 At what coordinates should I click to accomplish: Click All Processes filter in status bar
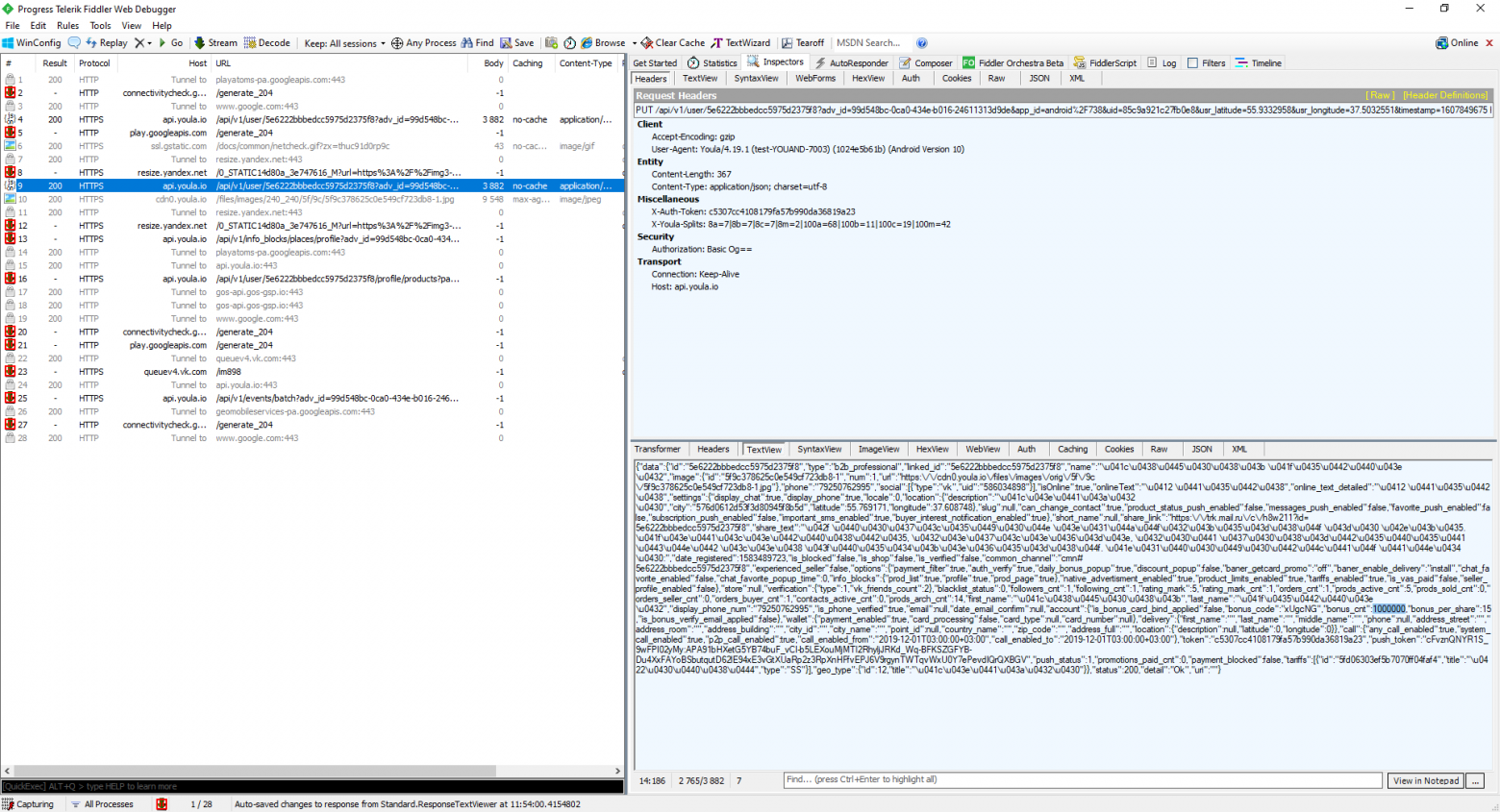[x=102, y=804]
